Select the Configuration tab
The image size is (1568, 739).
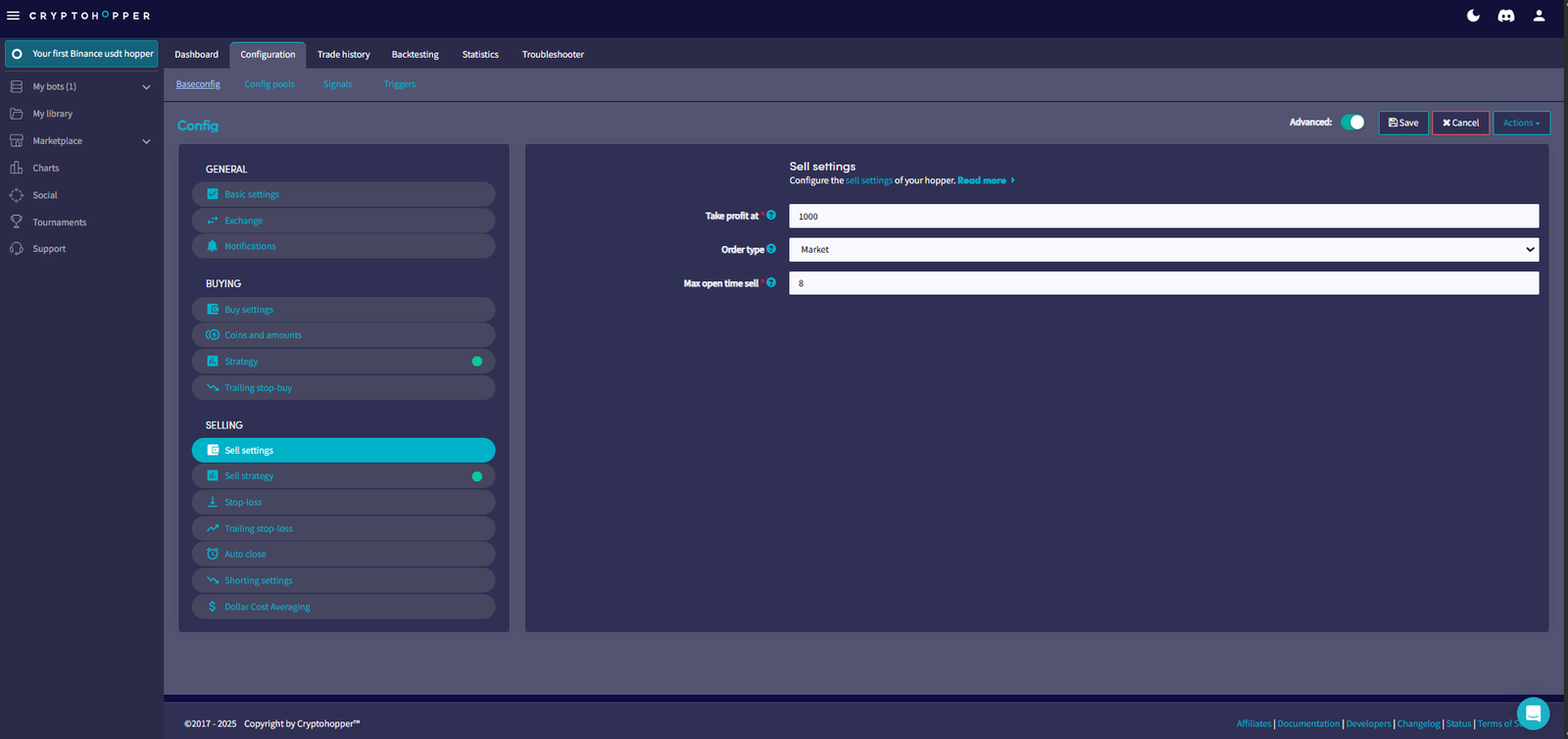(268, 55)
